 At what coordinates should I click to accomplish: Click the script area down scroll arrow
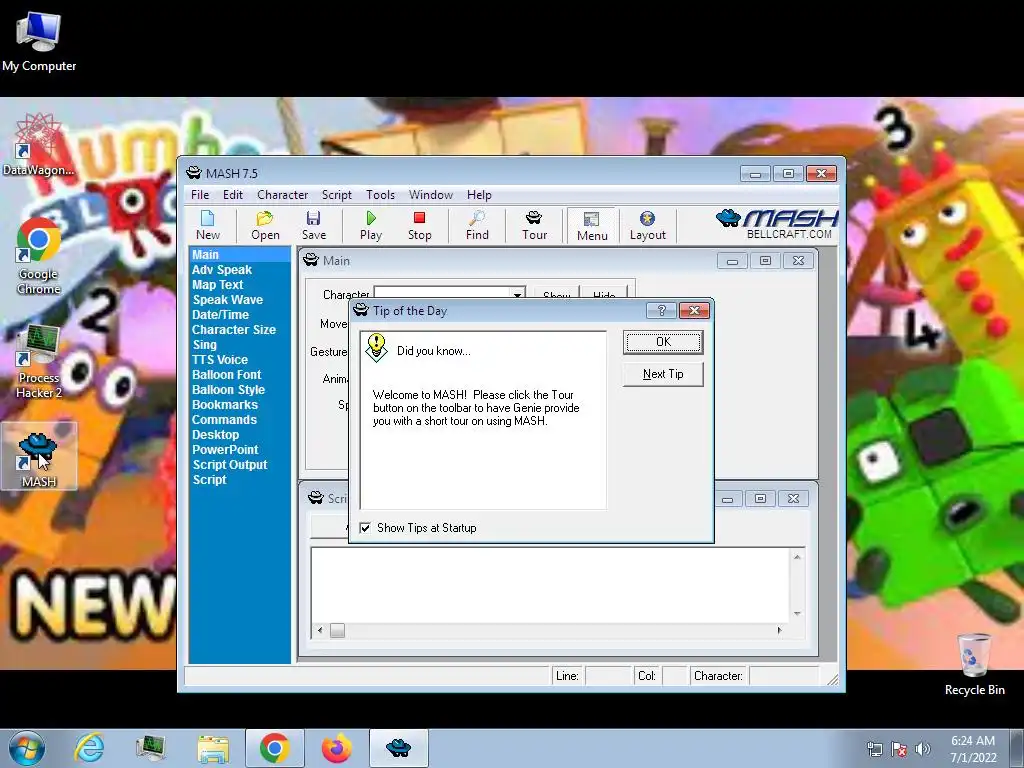pos(797,614)
